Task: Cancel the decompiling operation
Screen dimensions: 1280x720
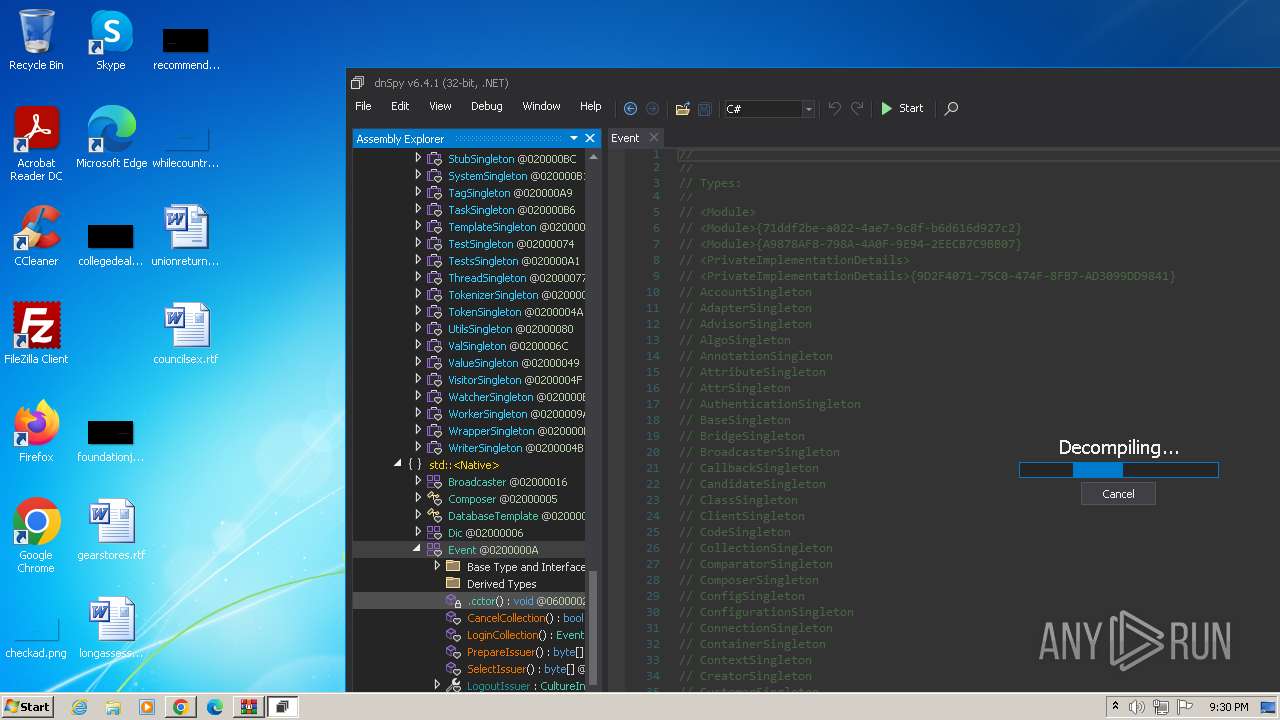Action: pos(1118,494)
